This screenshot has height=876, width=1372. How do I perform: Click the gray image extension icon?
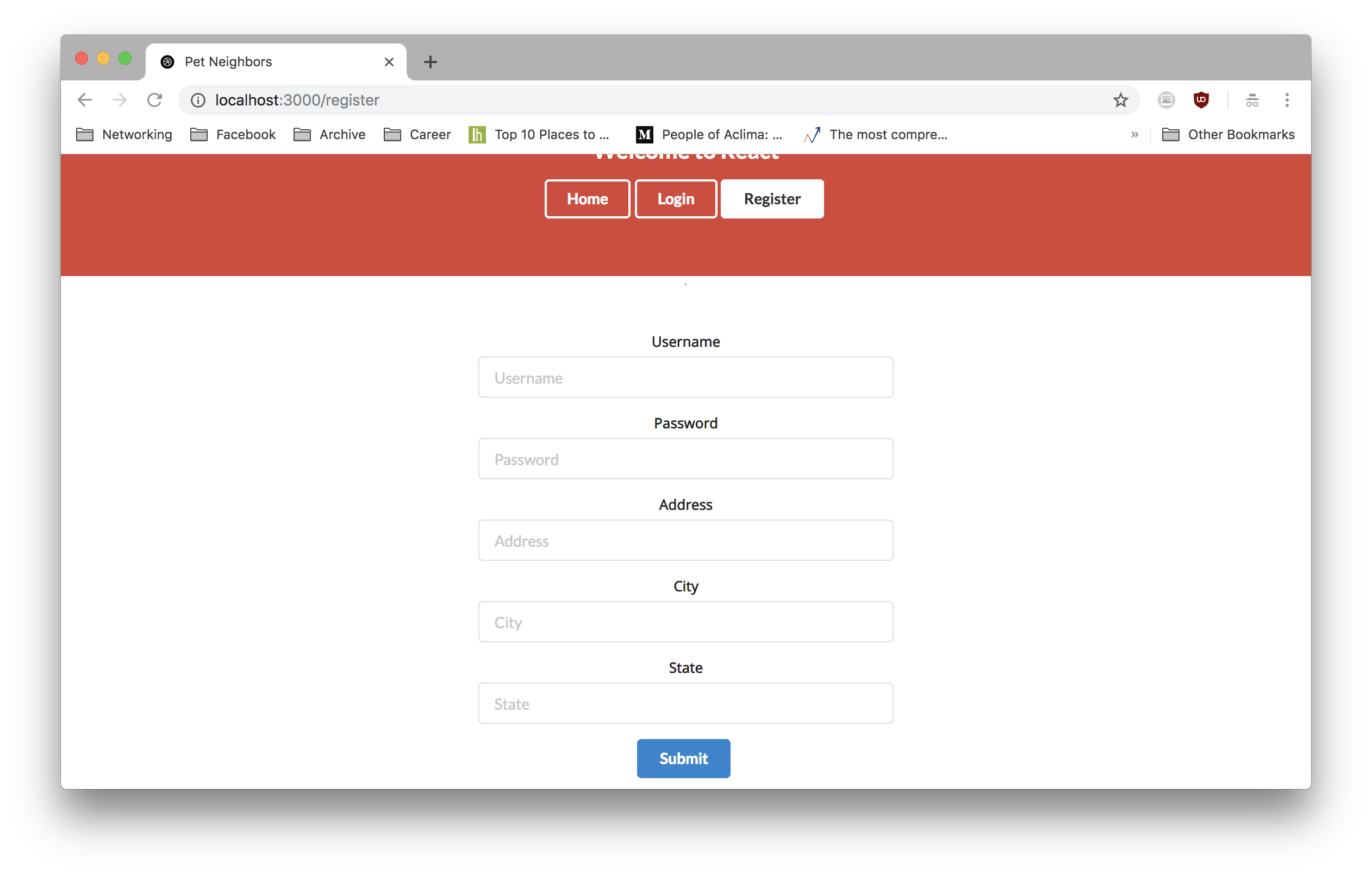[1167, 100]
